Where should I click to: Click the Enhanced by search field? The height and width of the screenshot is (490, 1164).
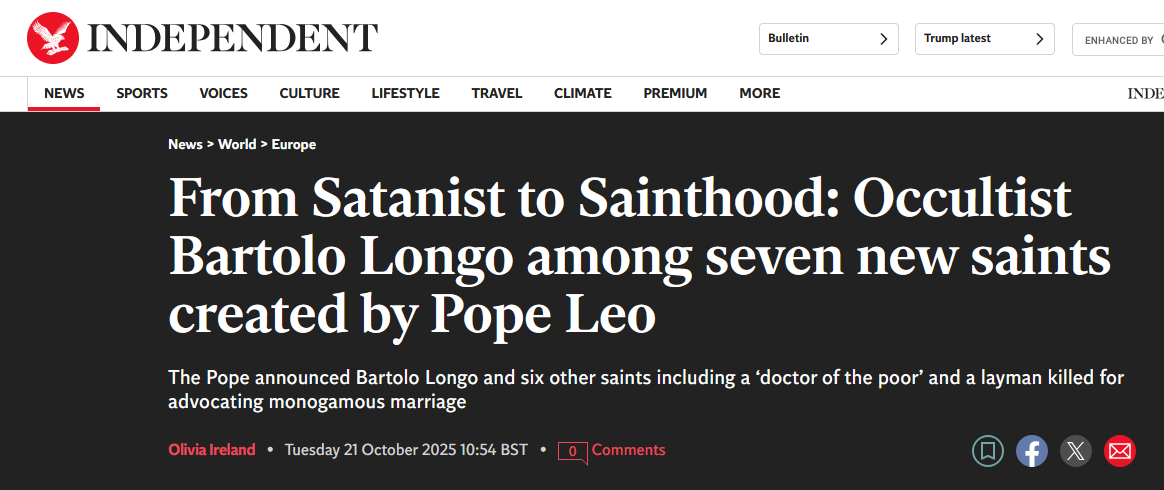(x=1120, y=40)
